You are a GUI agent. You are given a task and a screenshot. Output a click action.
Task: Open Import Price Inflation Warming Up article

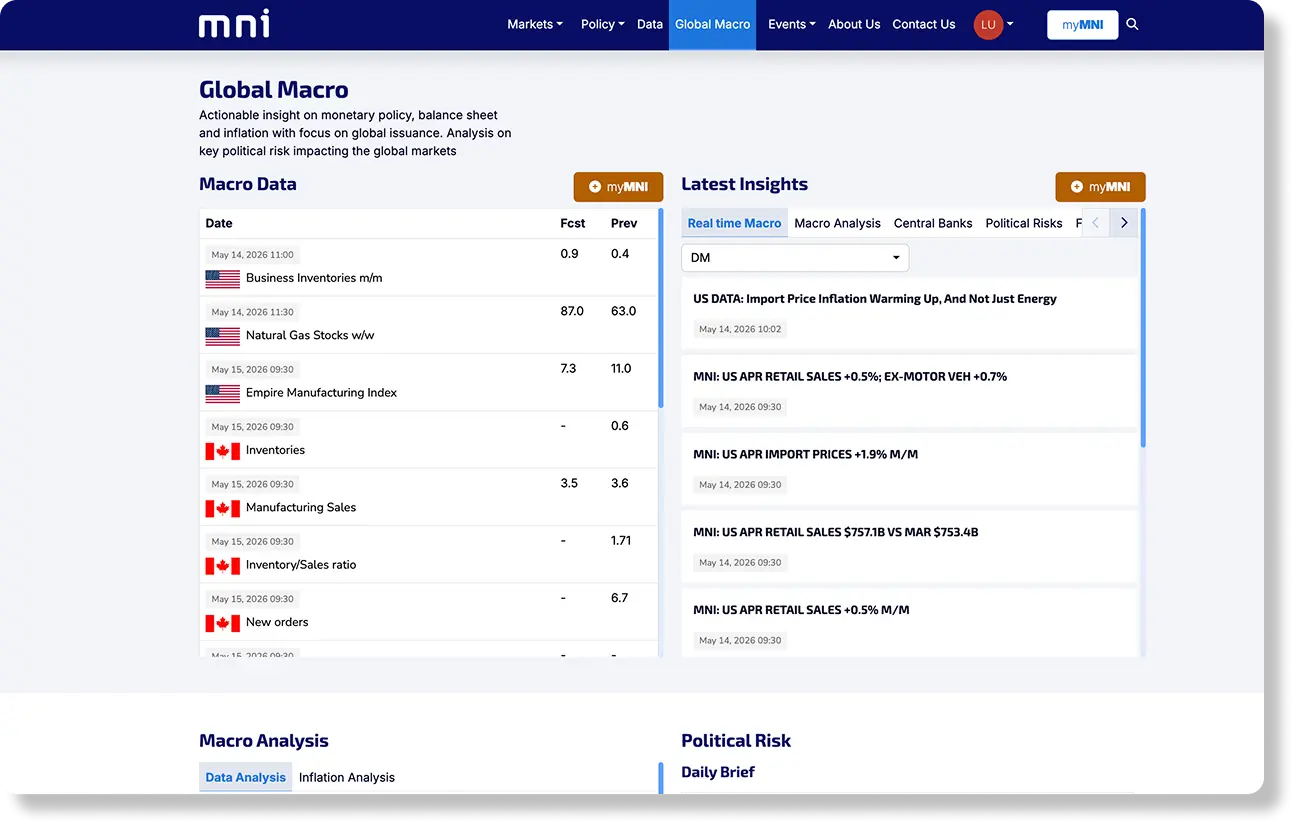click(874, 299)
